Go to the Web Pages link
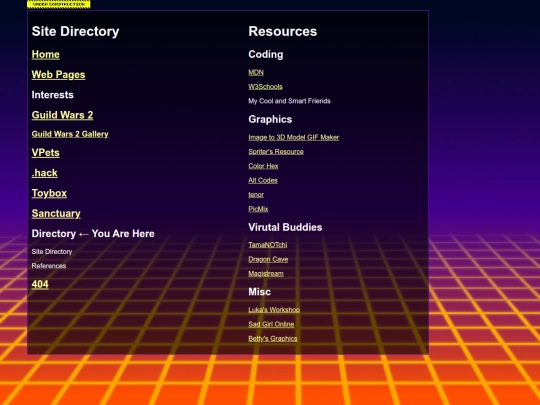The height and width of the screenshot is (405, 540). click(58, 75)
